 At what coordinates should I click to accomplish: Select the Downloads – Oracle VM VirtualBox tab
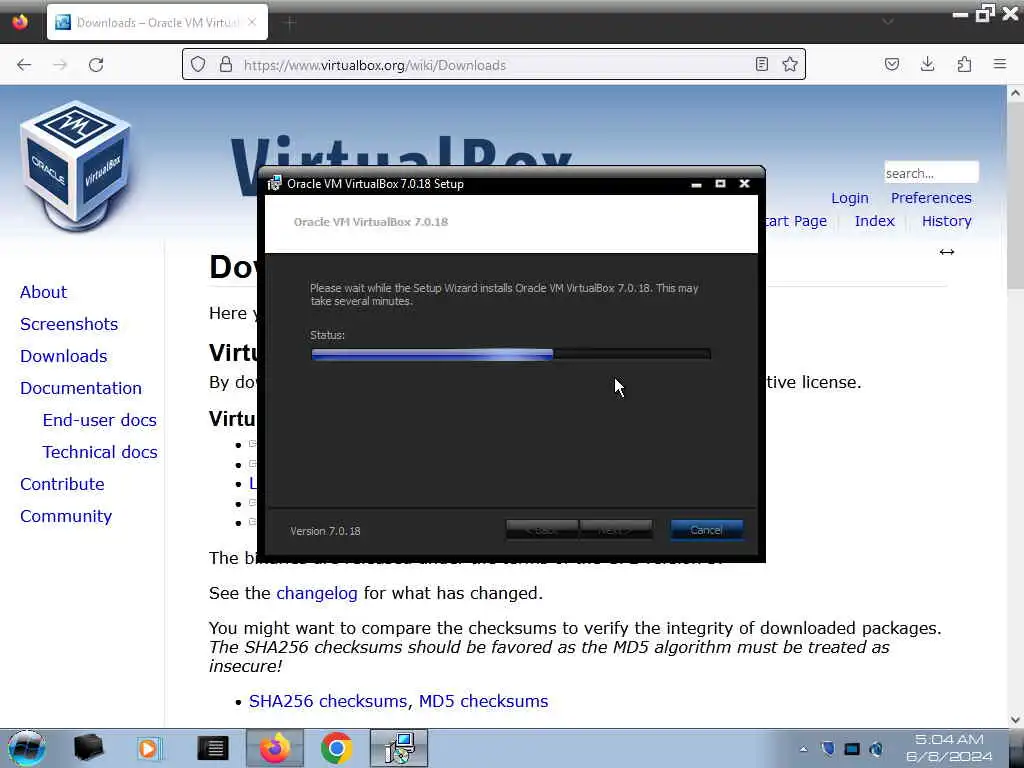[x=157, y=22]
